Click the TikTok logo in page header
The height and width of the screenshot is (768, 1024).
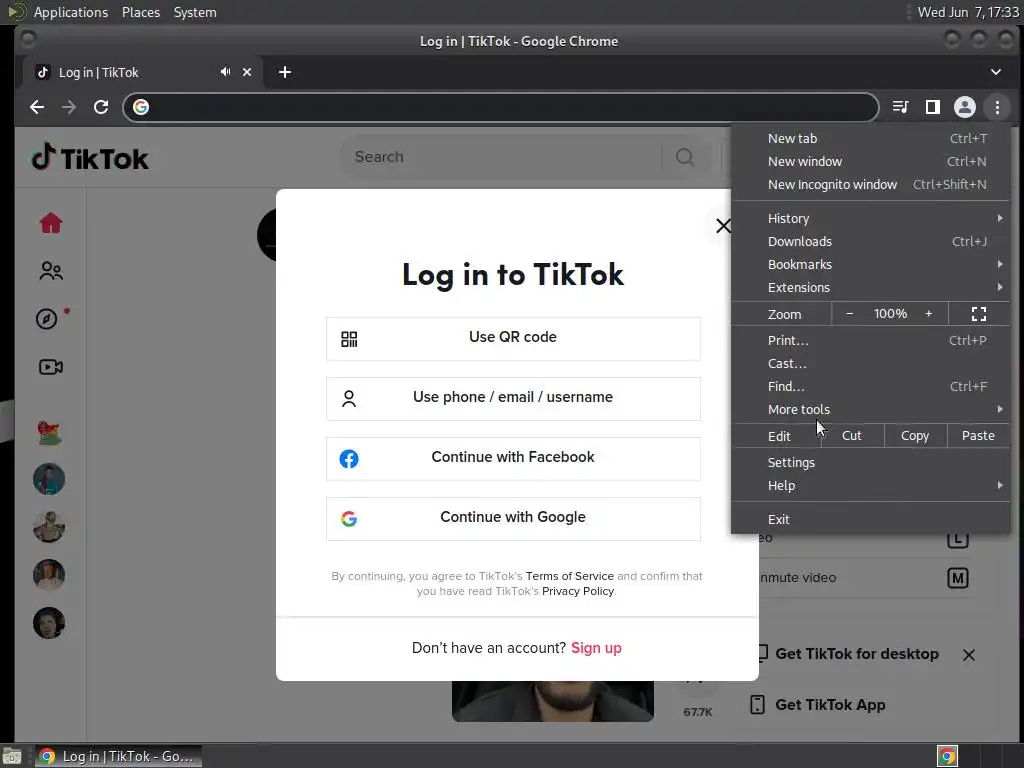[90, 157]
